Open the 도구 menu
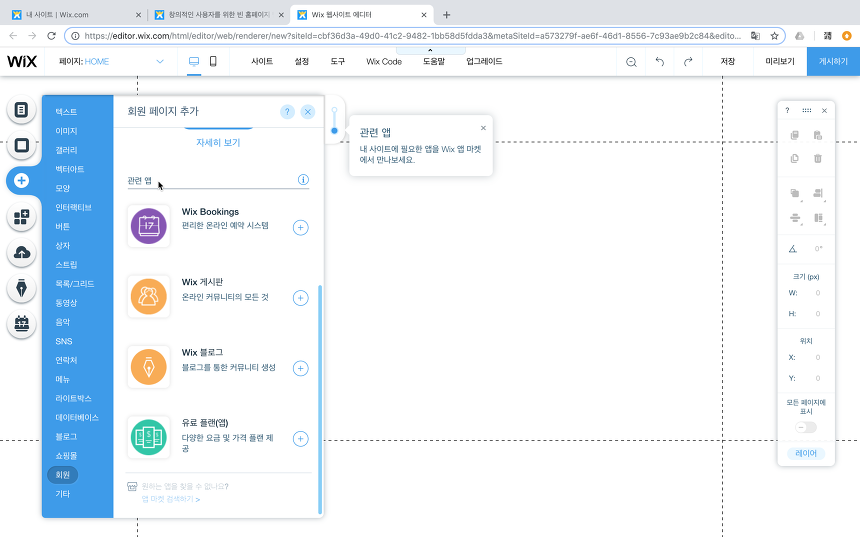Viewport: 860px width, 537px height. pyautogui.click(x=338, y=61)
